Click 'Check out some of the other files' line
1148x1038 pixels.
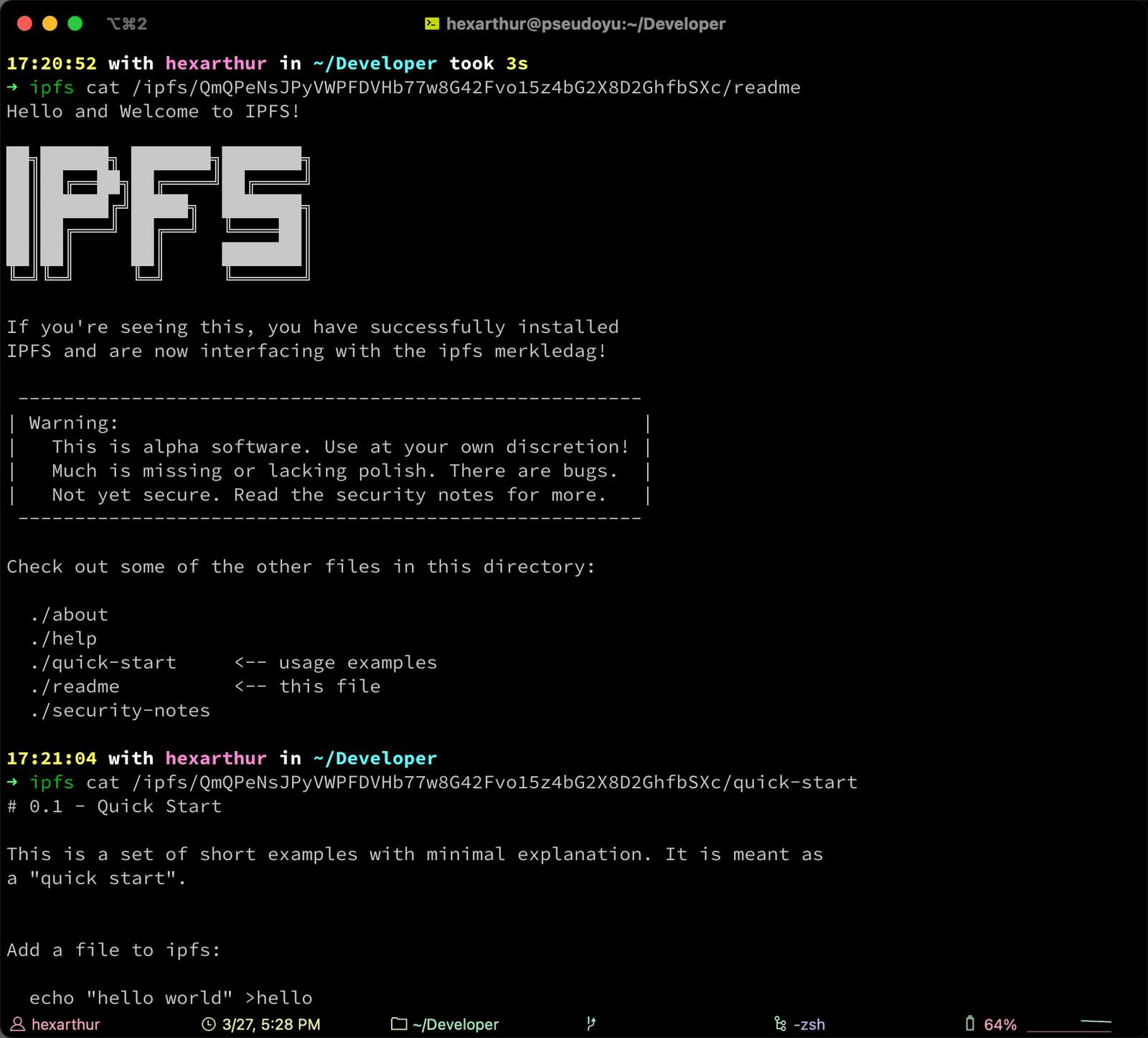pyautogui.click(x=301, y=567)
